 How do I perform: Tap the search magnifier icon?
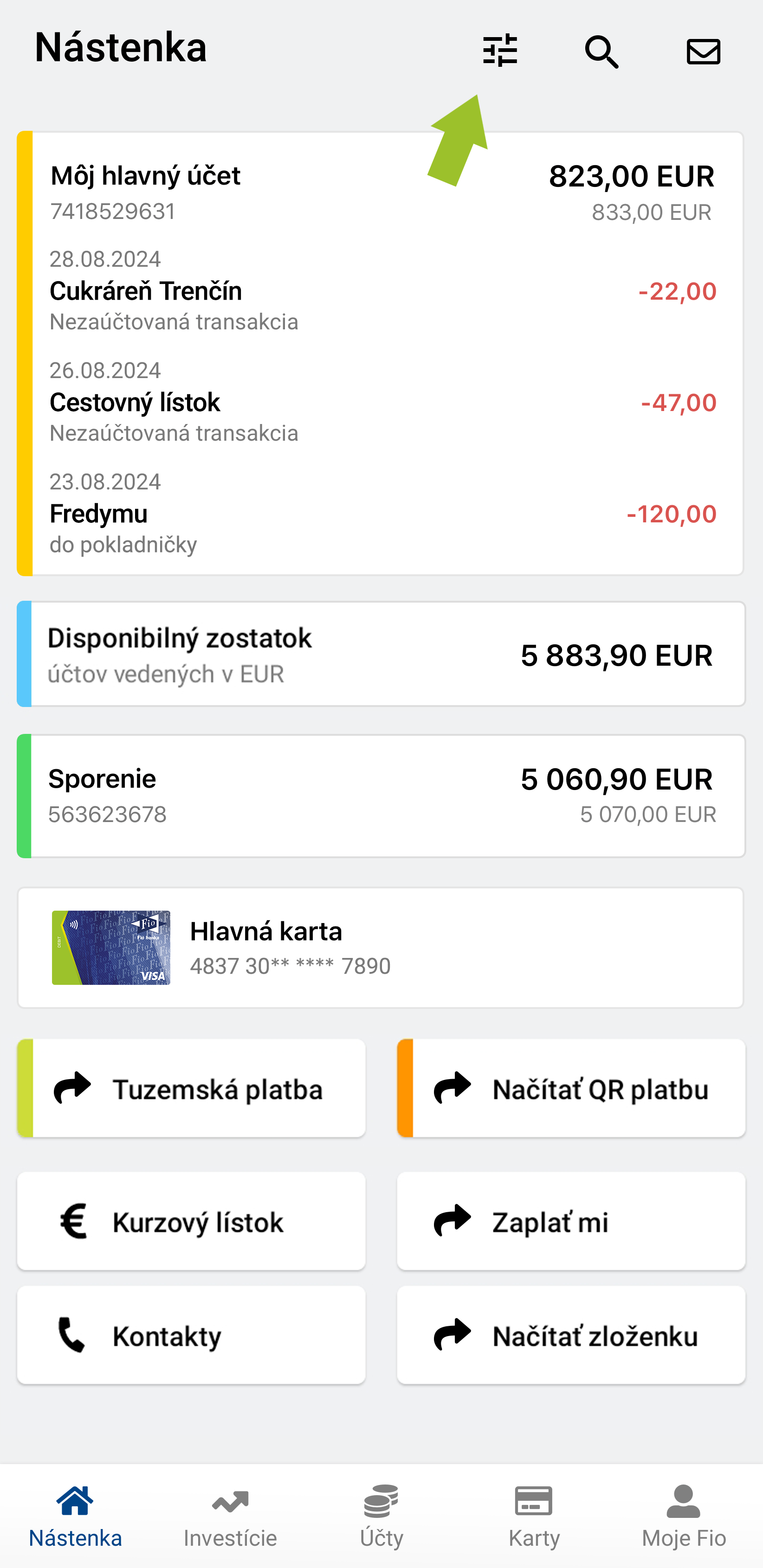[601, 52]
